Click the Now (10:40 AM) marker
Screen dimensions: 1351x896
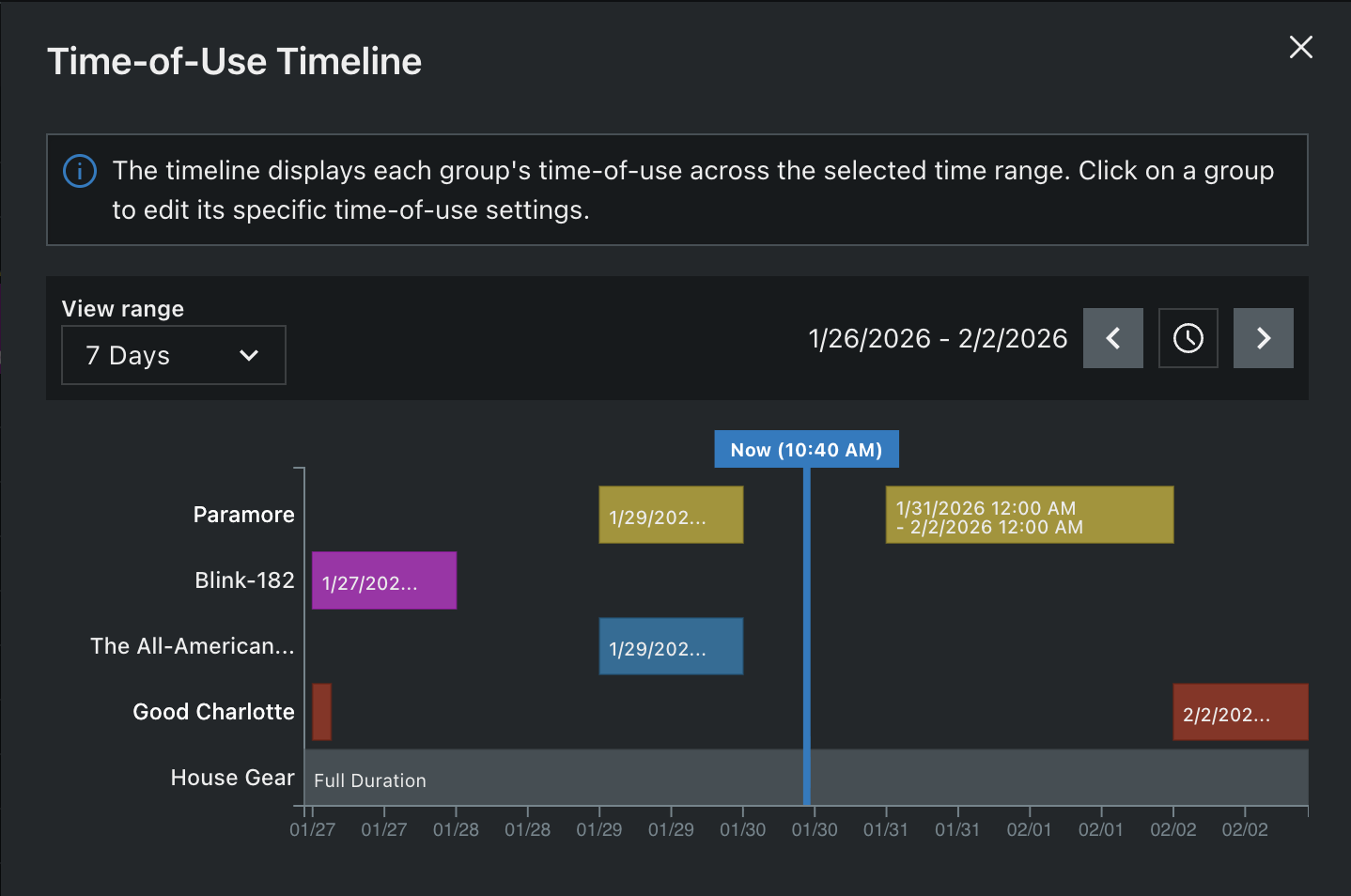point(806,448)
